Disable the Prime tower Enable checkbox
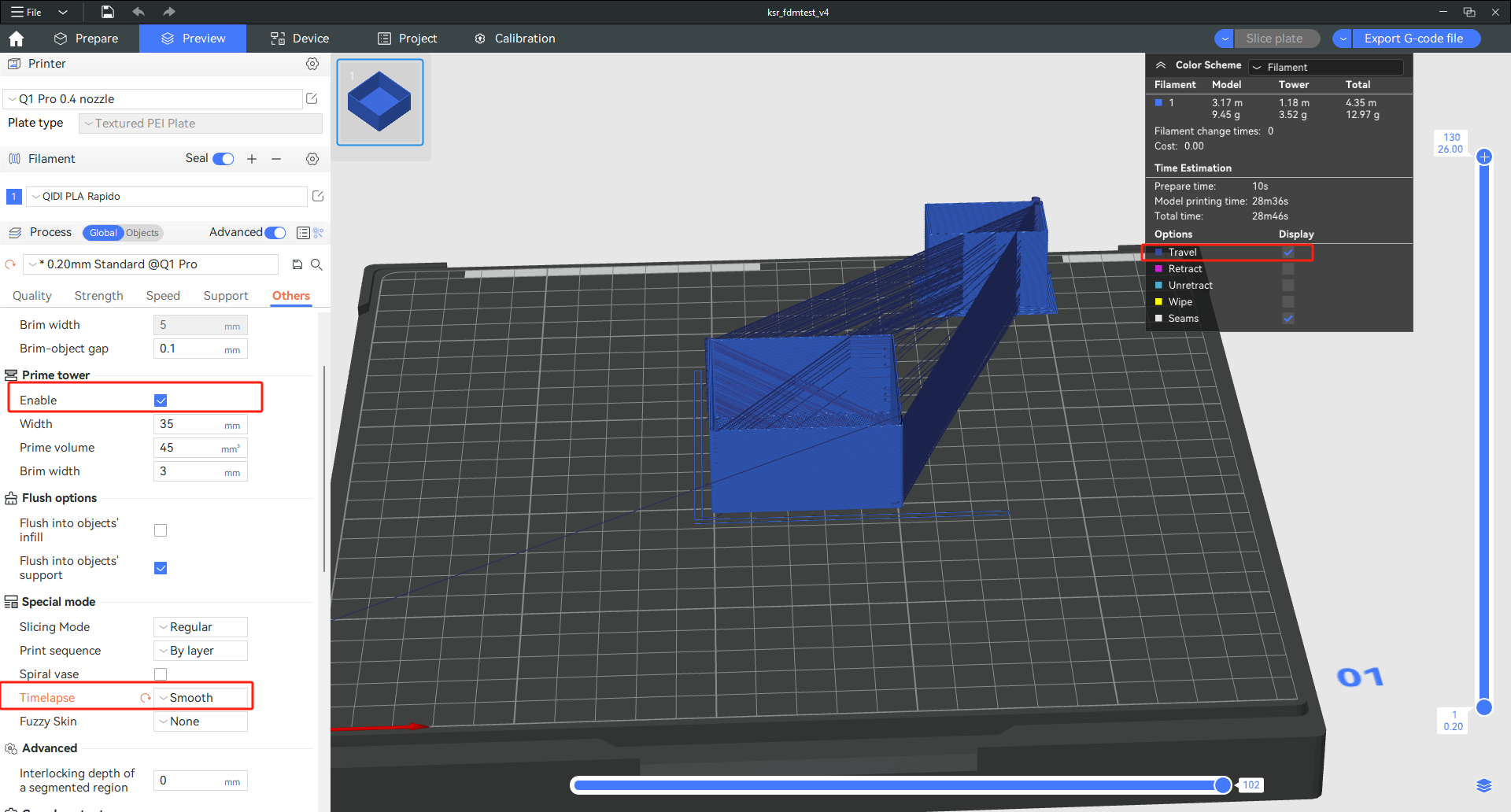The height and width of the screenshot is (812, 1511). 161,400
